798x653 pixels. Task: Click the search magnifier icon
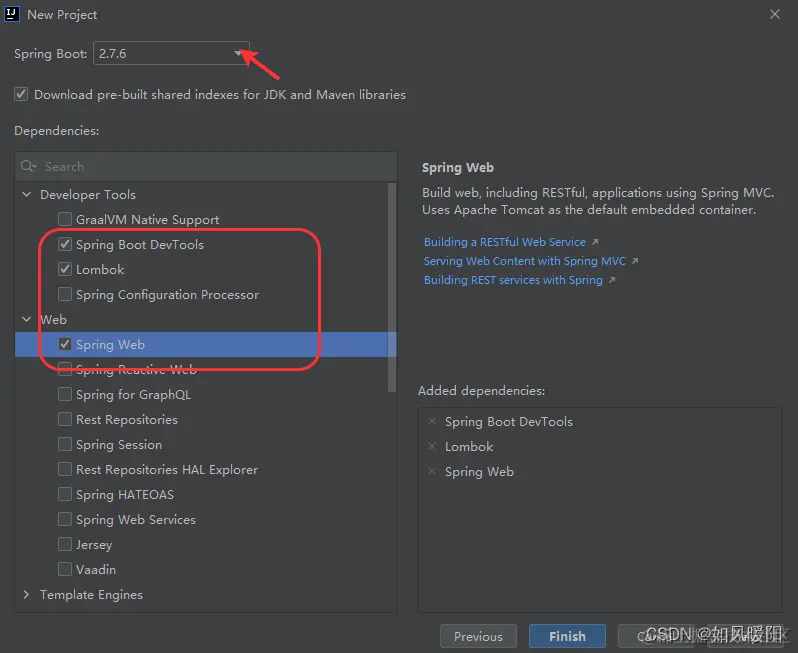pos(28,166)
